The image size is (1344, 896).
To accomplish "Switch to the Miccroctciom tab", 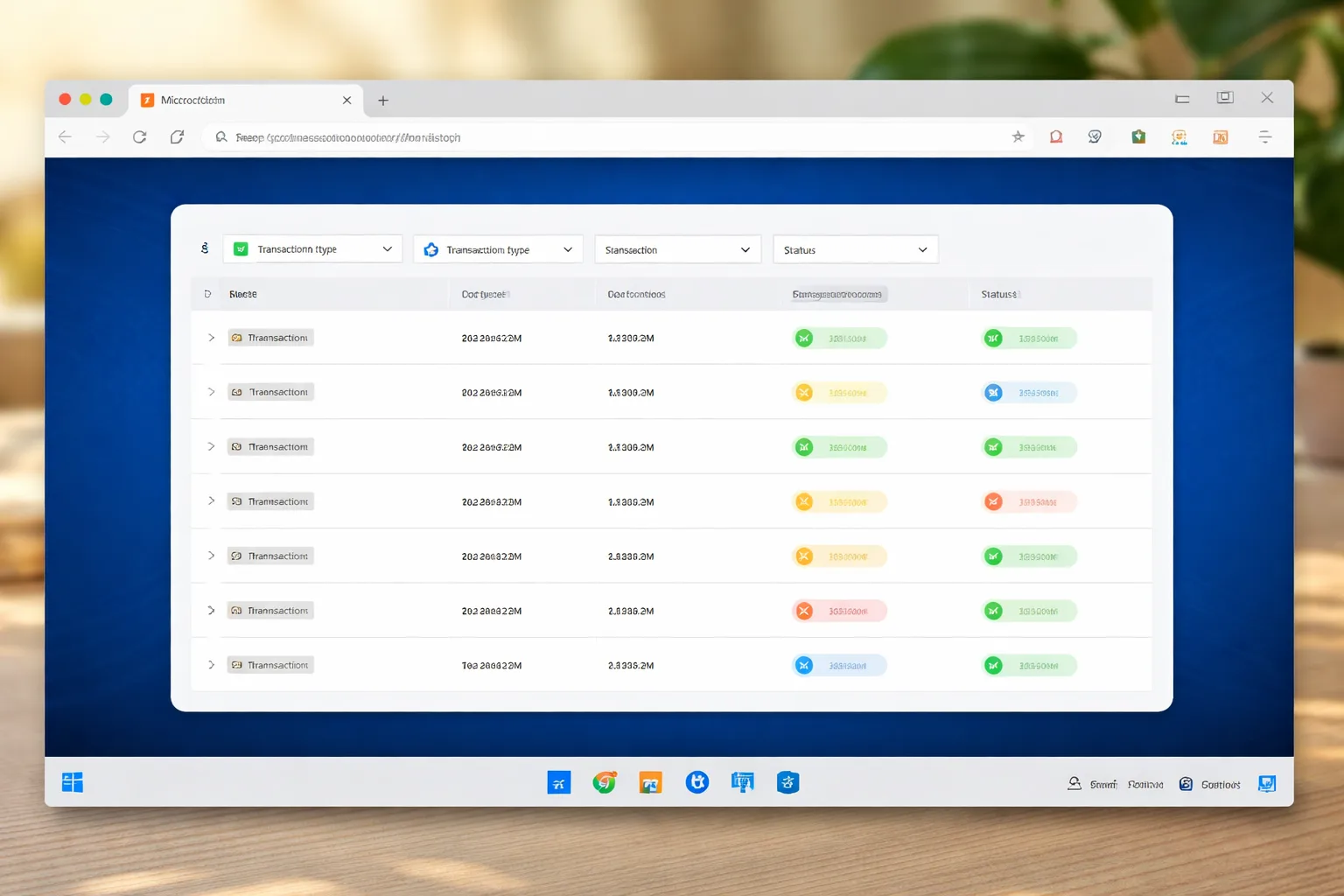I will [245, 101].
